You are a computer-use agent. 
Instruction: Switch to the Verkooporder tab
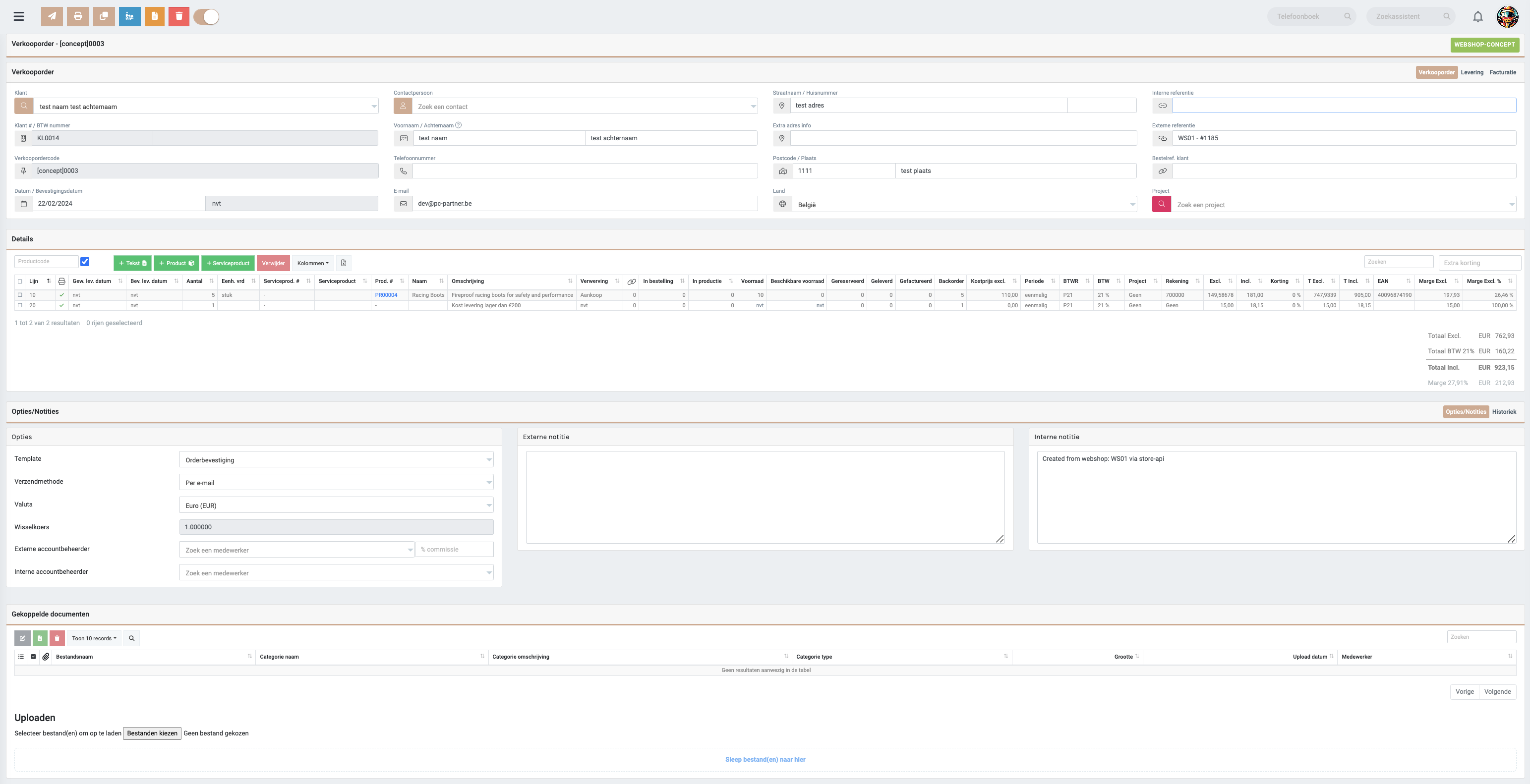coord(1436,72)
